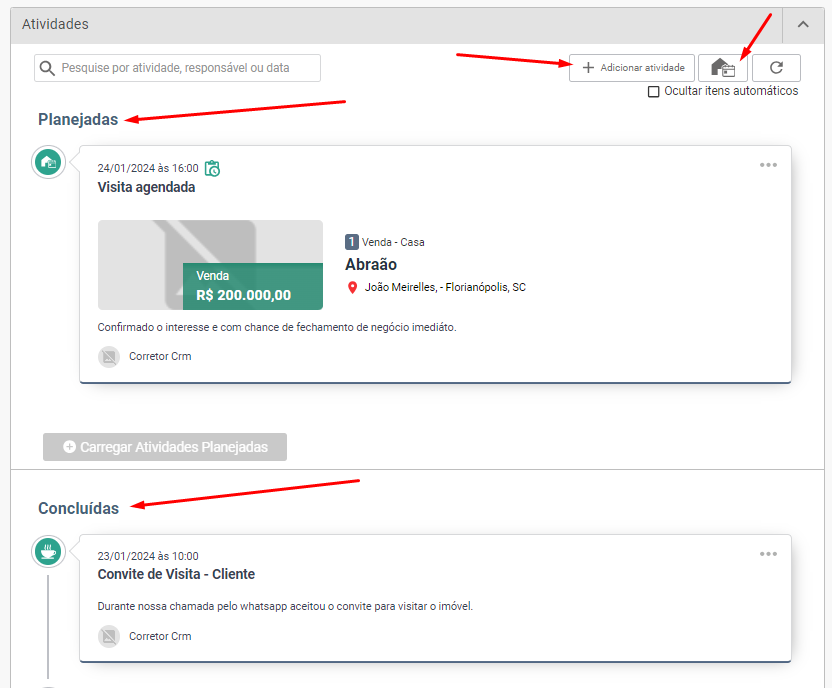832x688 pixels.
Task: Open options menu for Visita agendada
Action: pos(768,165)
